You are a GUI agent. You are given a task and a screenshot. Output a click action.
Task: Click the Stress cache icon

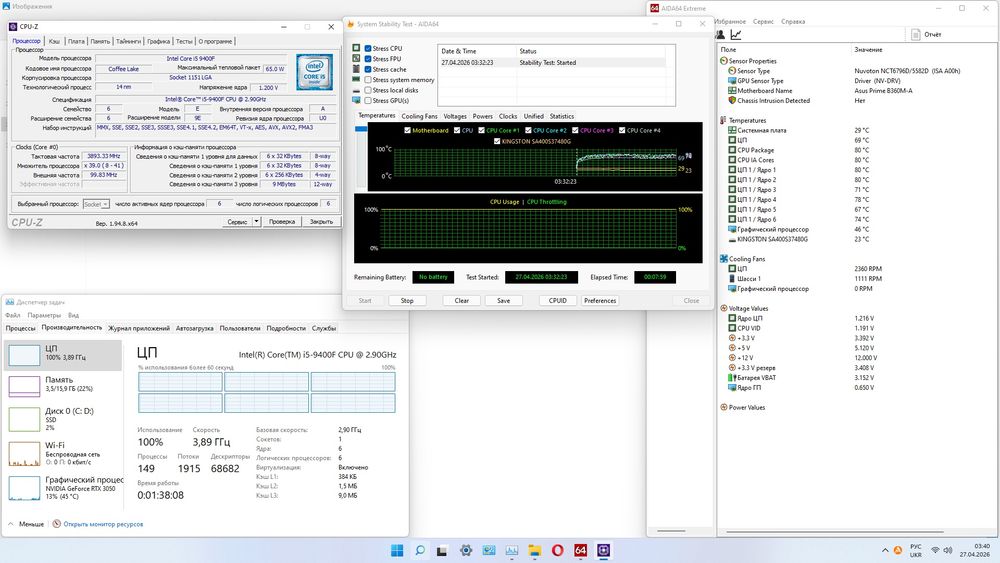357,69
